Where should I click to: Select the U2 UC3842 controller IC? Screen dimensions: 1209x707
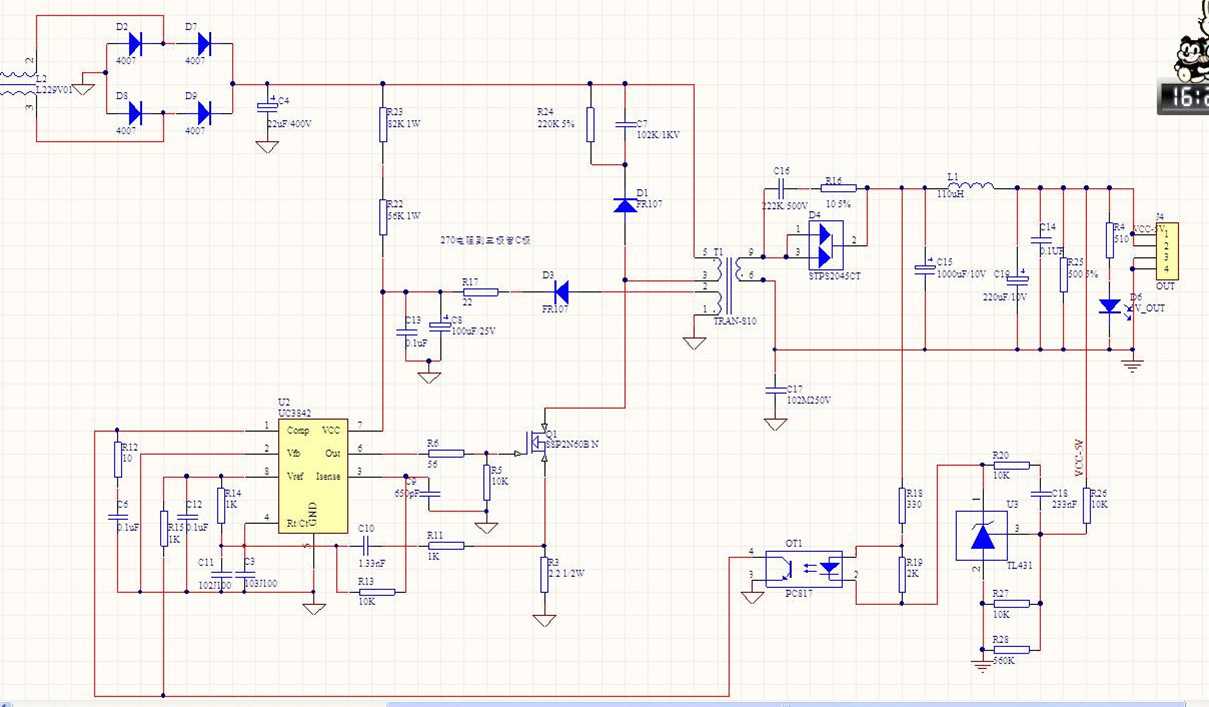coord(313,476)
